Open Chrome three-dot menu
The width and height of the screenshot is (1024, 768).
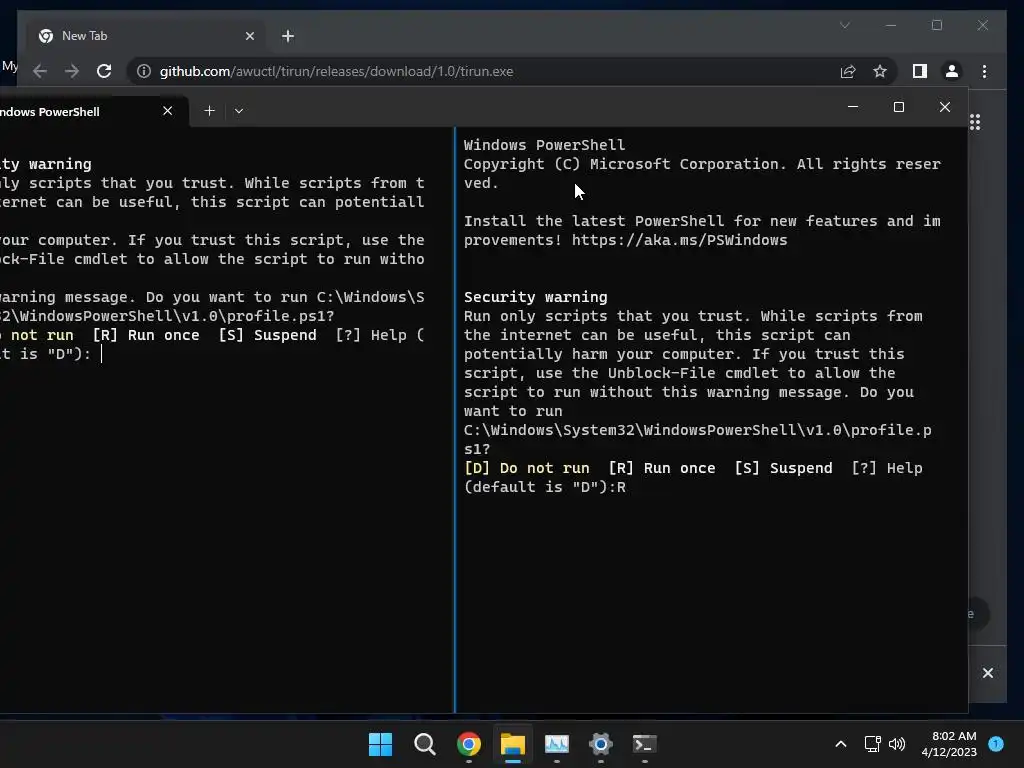click(984, 71)
